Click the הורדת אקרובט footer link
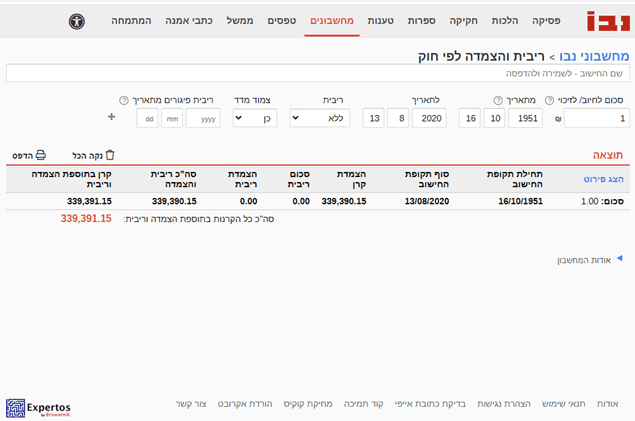 pos(245,404)
